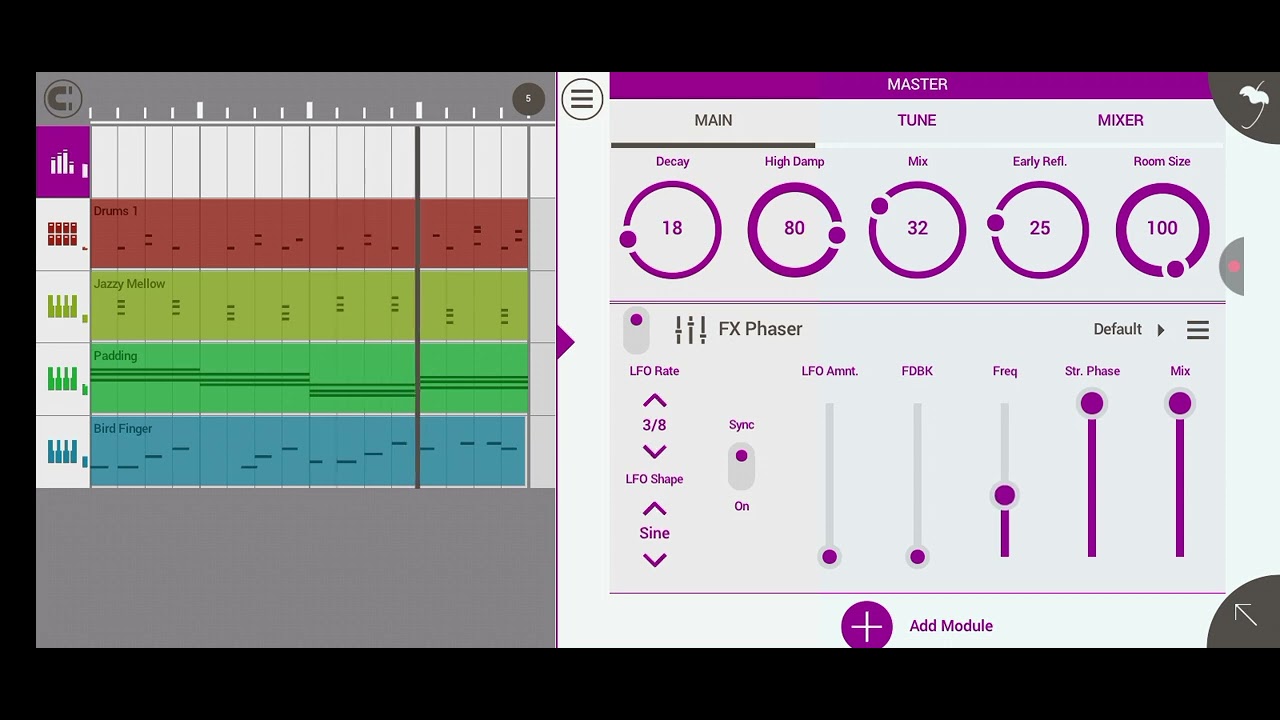Click the 3/8 LFO Rate value

pyautogui.click(x=654, y=425)
